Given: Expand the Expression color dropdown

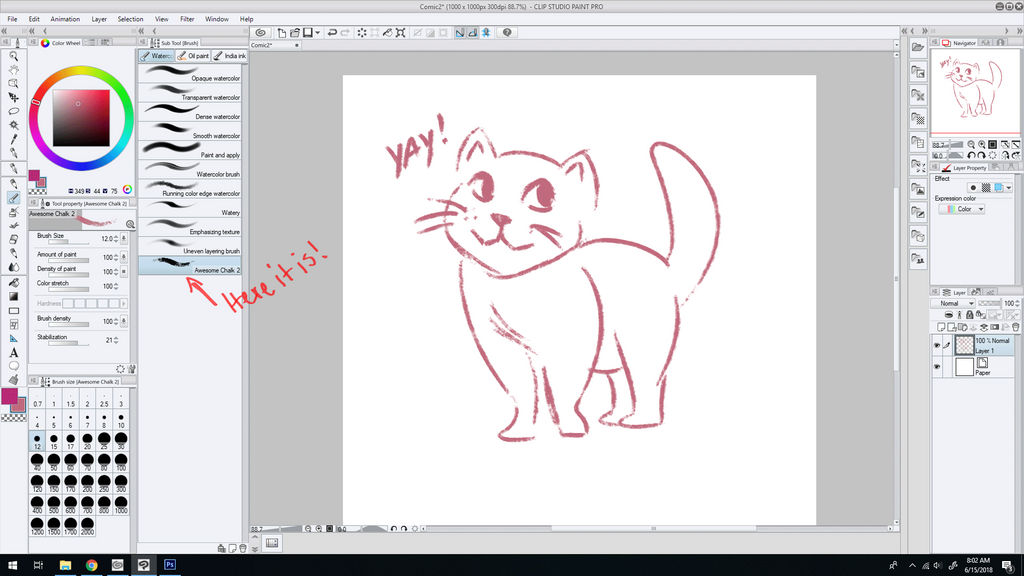Looking at the screenshot, I should point(970,209).
